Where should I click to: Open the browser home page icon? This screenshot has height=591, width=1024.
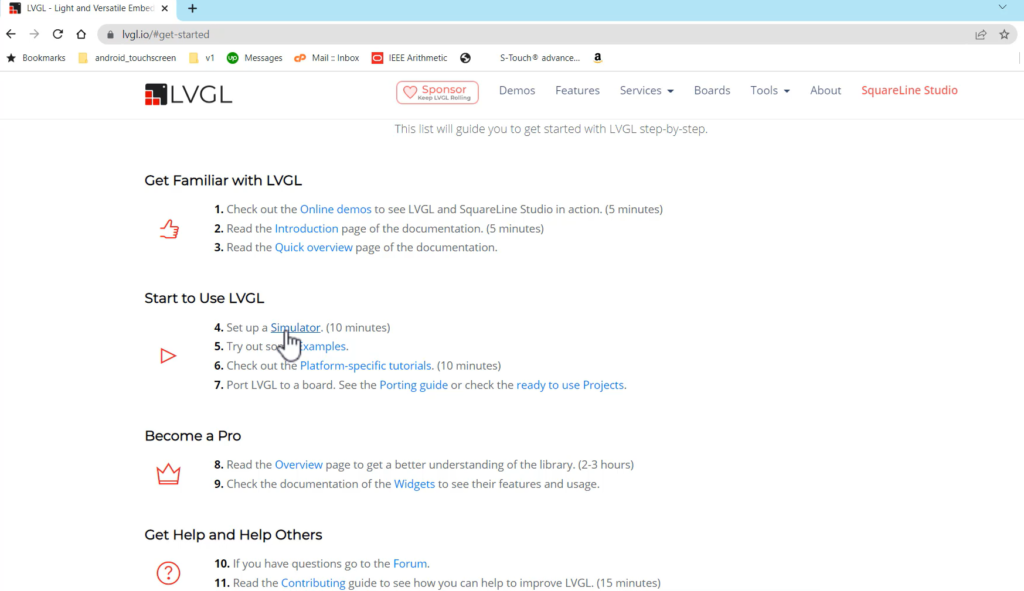(81, 34)
